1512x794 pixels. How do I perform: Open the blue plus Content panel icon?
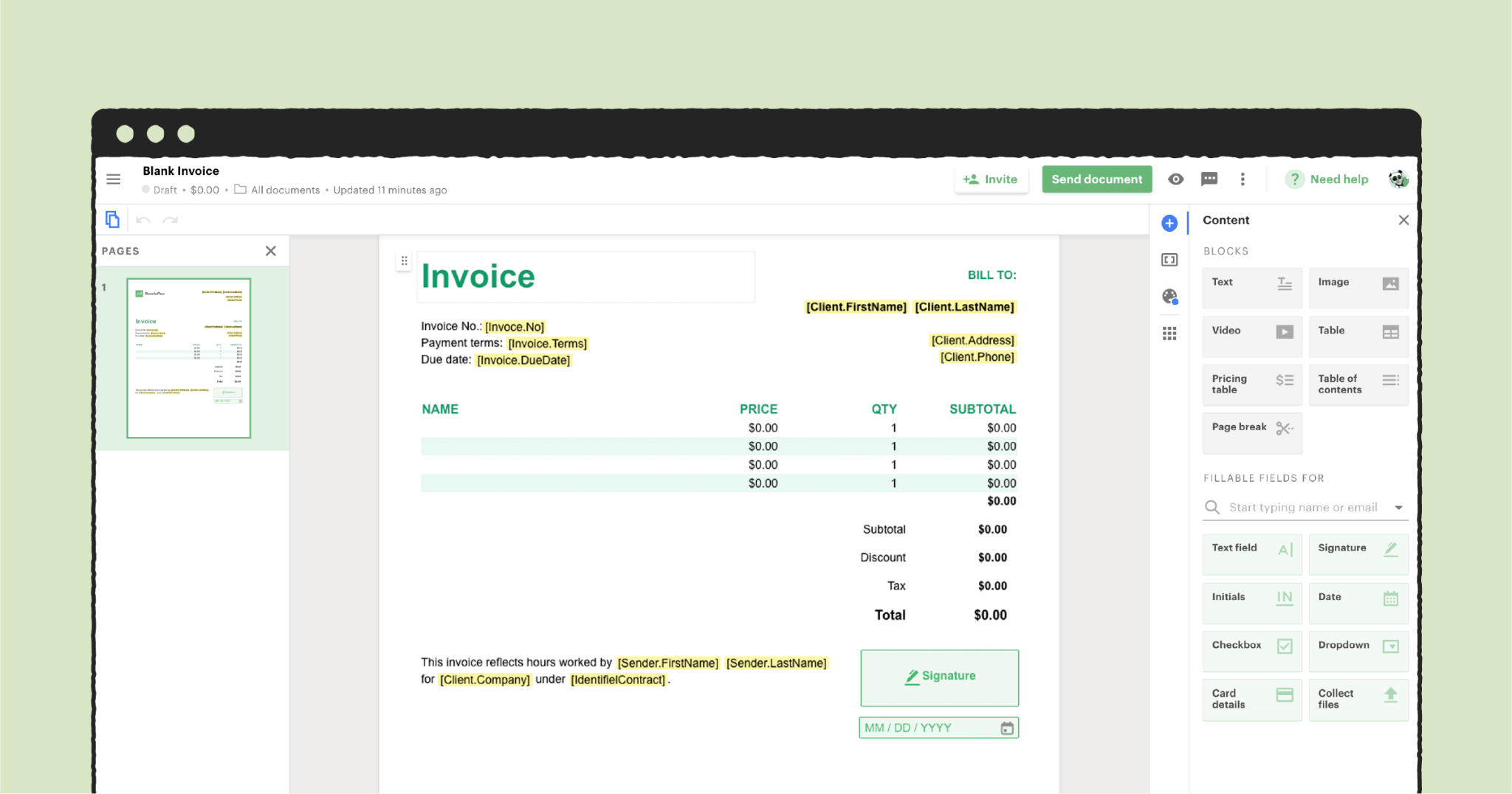1169,223
